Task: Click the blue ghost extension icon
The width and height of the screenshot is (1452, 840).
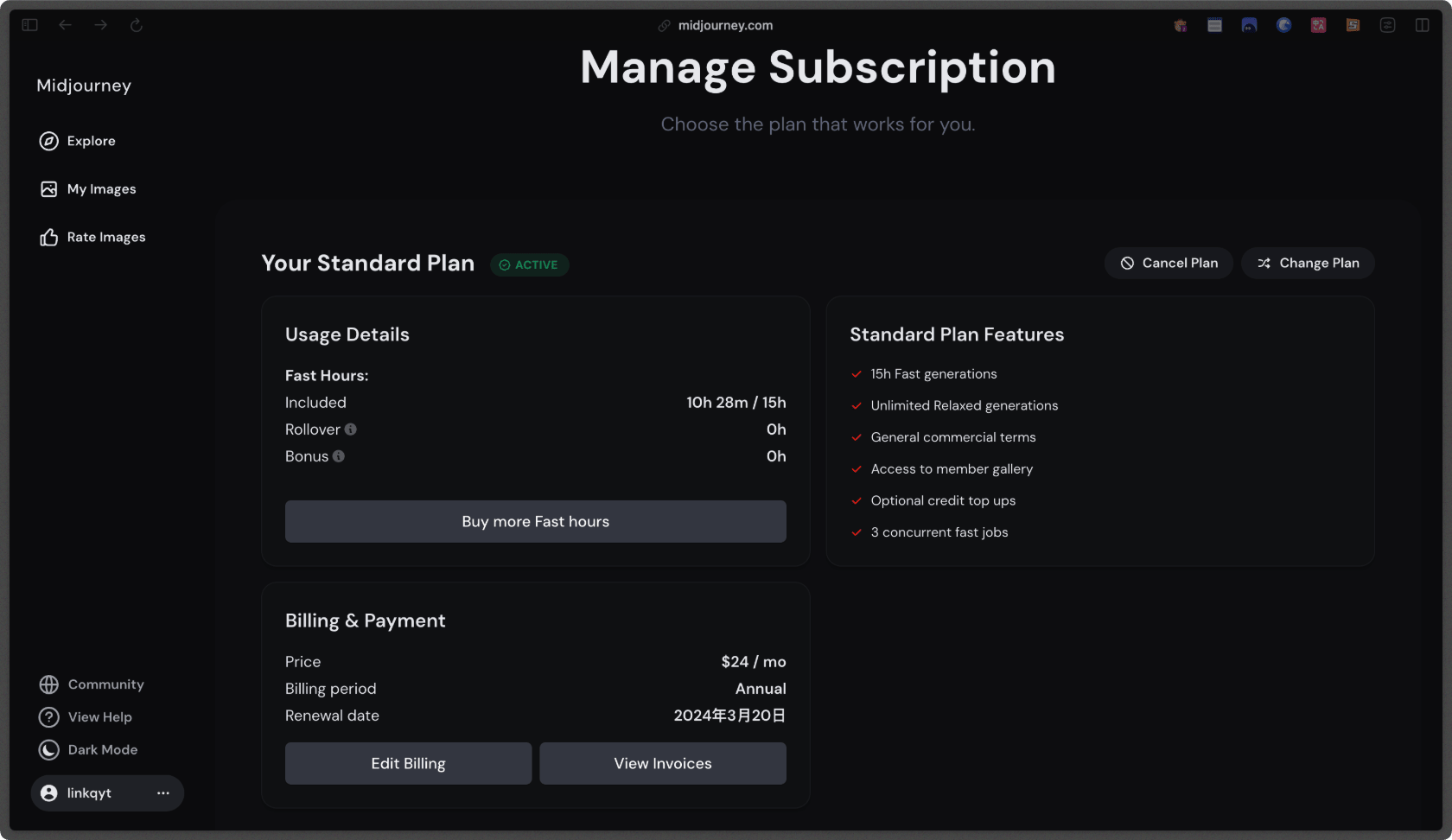Action: coord(1250,25)
